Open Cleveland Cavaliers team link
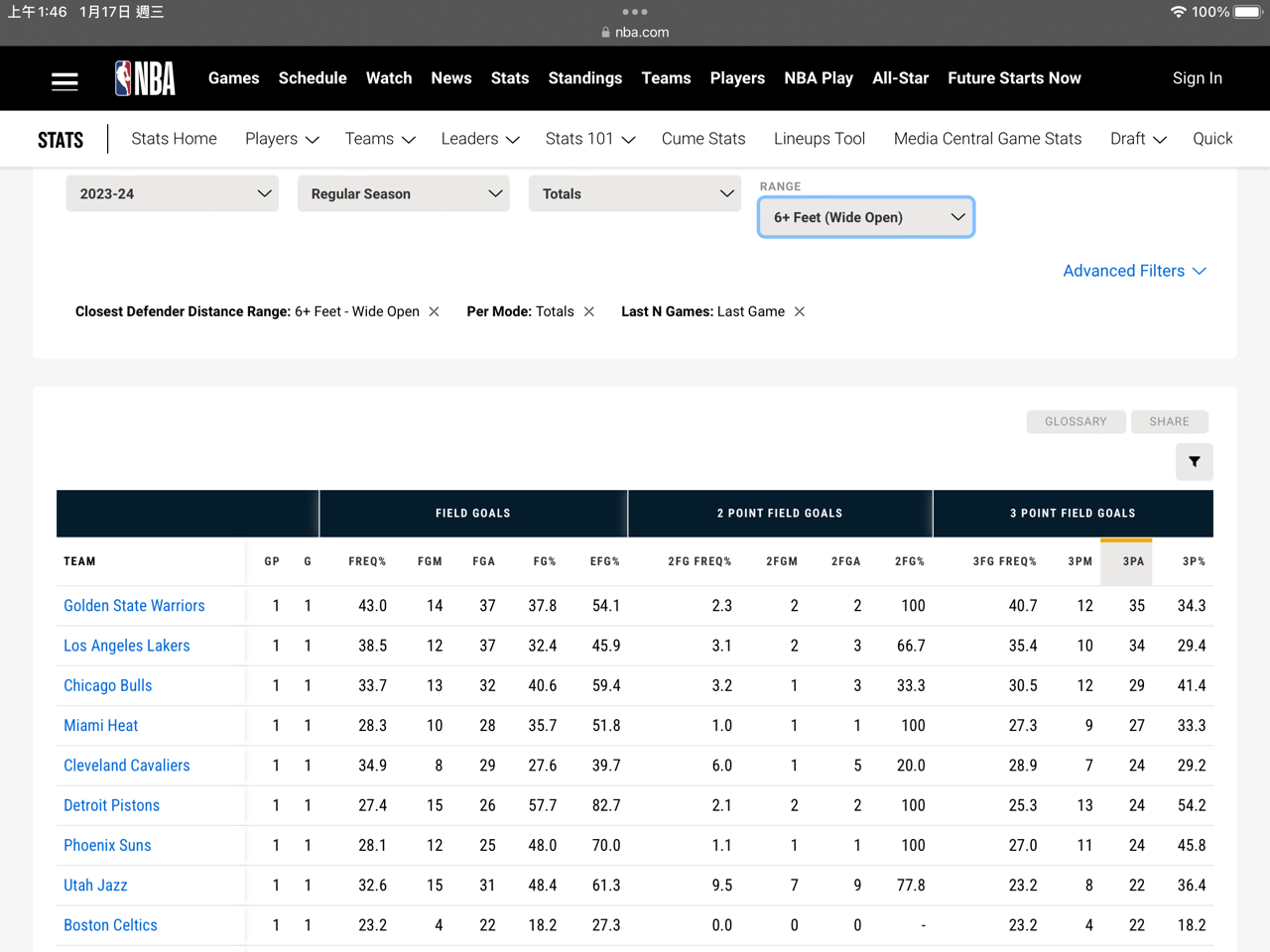The width and height of the screenshot is (1270, 952). (126, 766)
